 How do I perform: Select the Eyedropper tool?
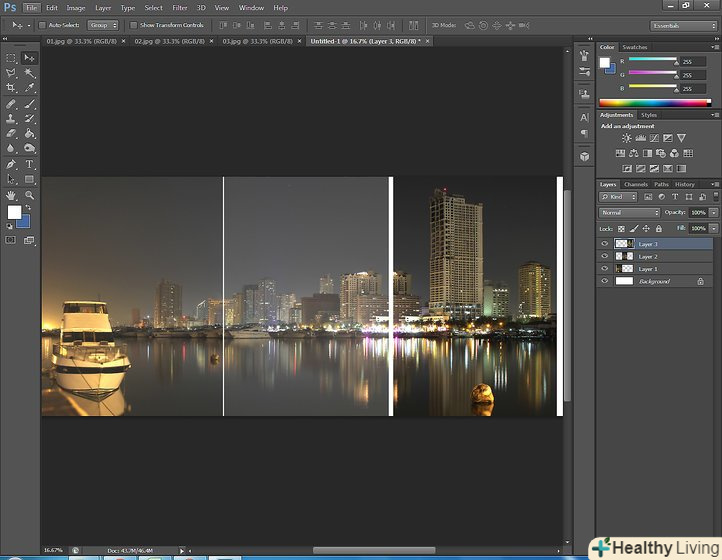[x=29, y=88]
